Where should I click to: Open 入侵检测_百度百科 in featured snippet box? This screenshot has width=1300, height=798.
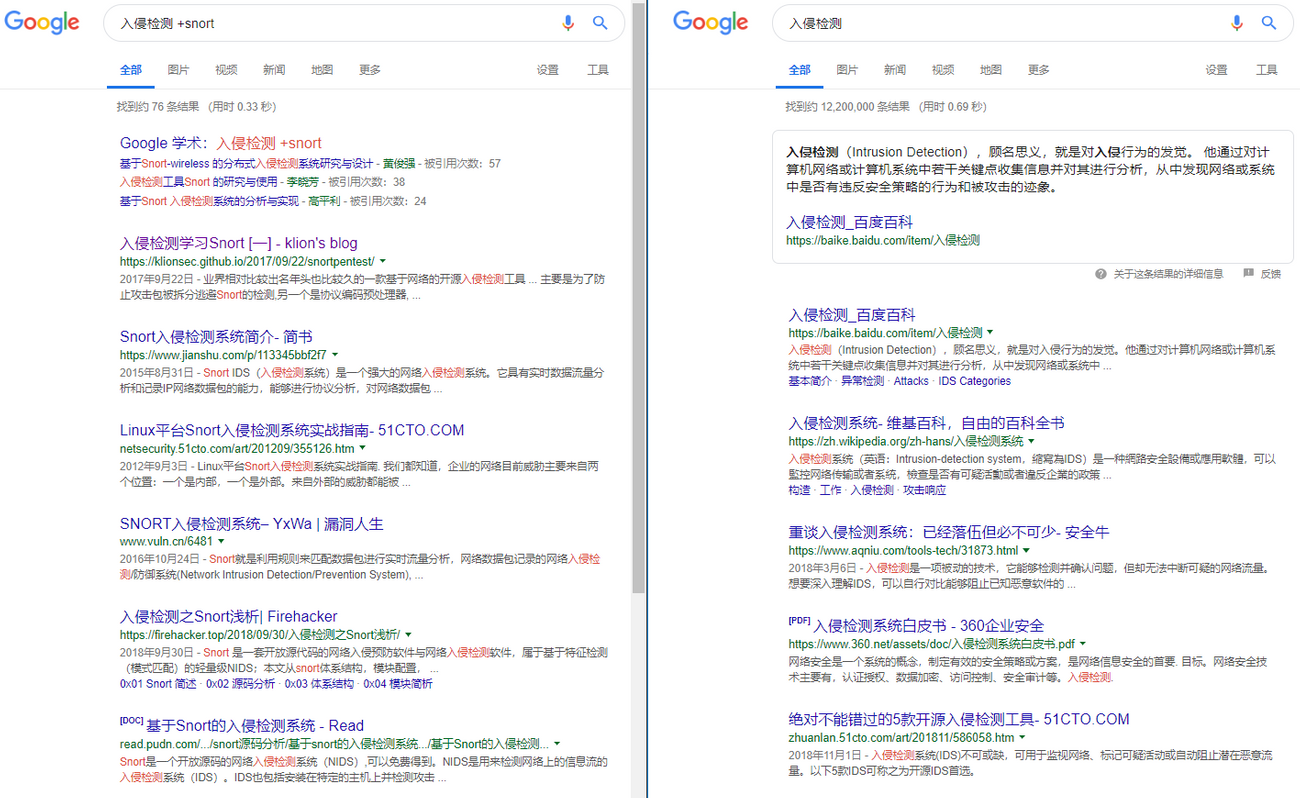[850, 222]
